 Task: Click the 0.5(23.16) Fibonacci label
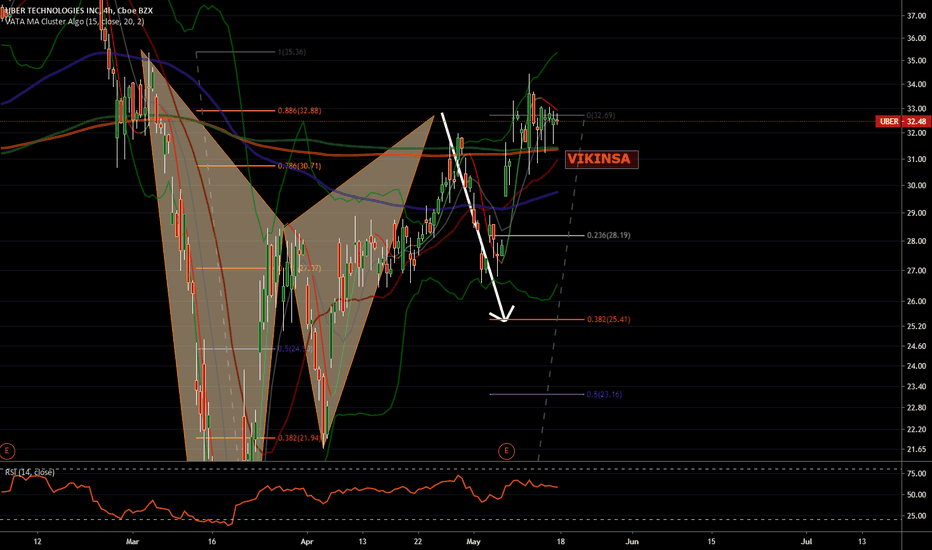(x=604, y=394)
